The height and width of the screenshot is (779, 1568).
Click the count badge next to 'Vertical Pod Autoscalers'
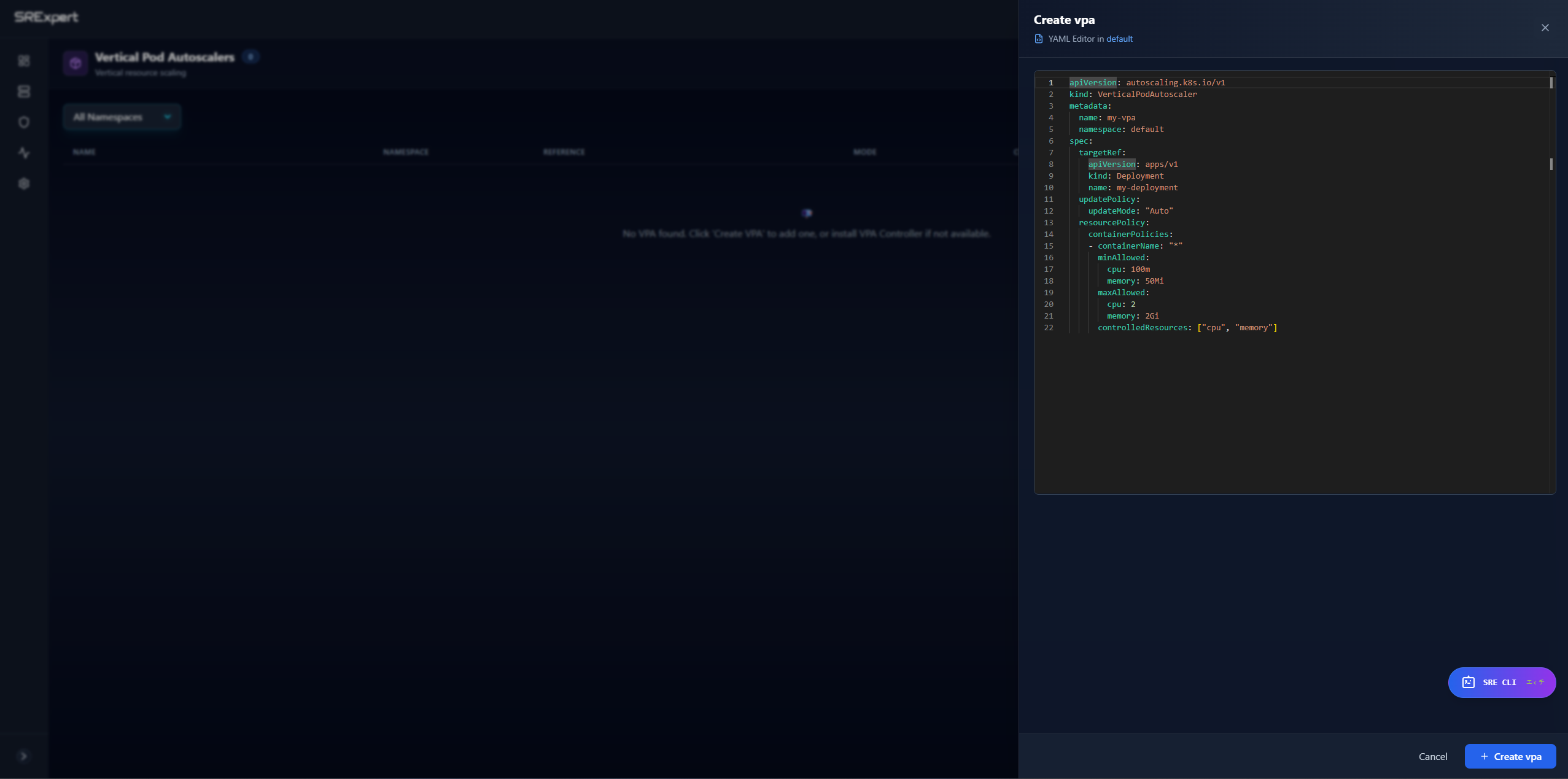pos(250,56)
